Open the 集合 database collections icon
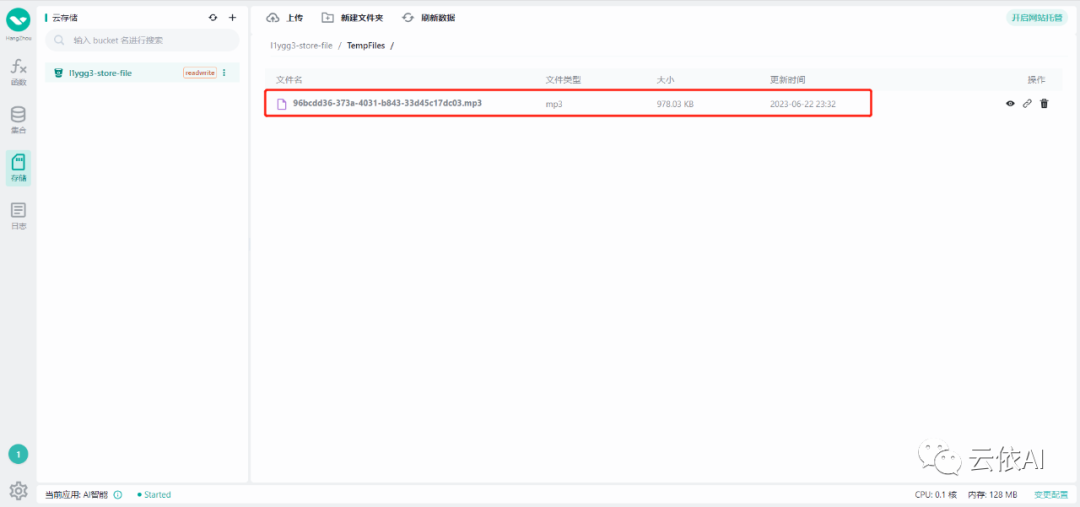1080x507 pixels. pos(19,120)
